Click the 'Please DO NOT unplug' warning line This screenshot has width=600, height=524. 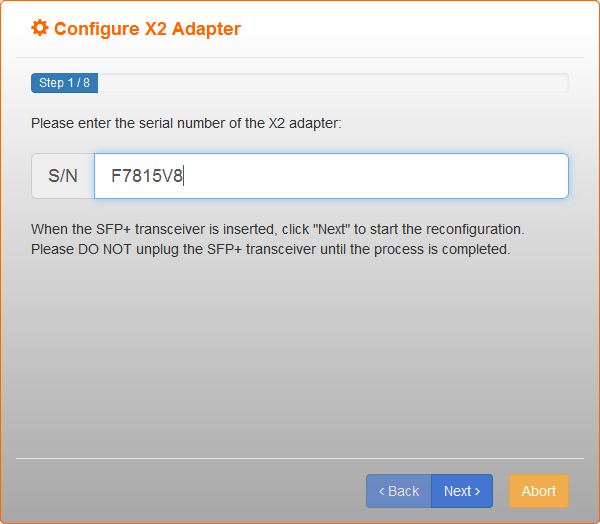click(271, 249)
